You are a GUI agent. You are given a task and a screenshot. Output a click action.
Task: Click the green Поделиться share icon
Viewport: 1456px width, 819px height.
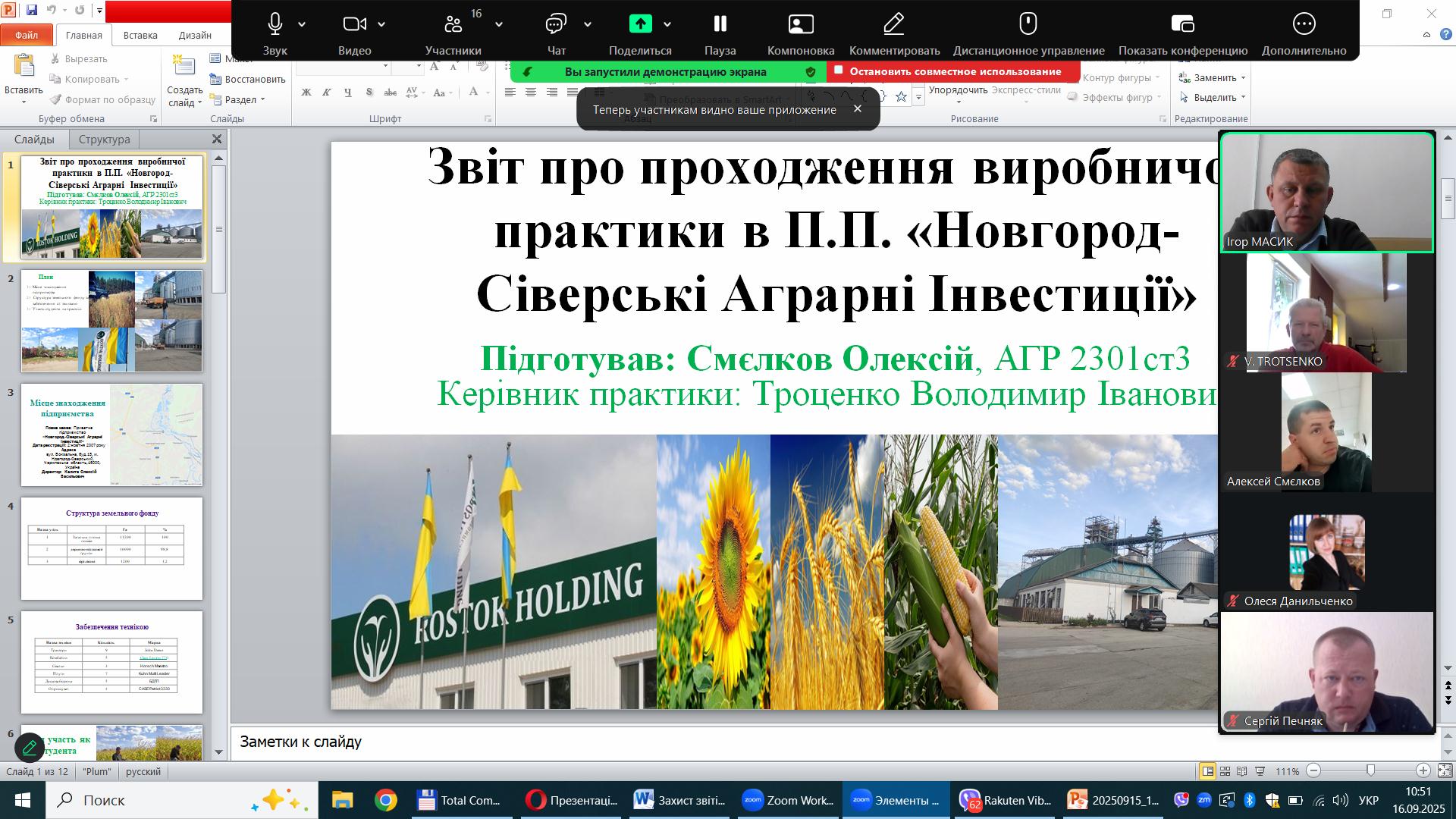(x=641, y=24)
